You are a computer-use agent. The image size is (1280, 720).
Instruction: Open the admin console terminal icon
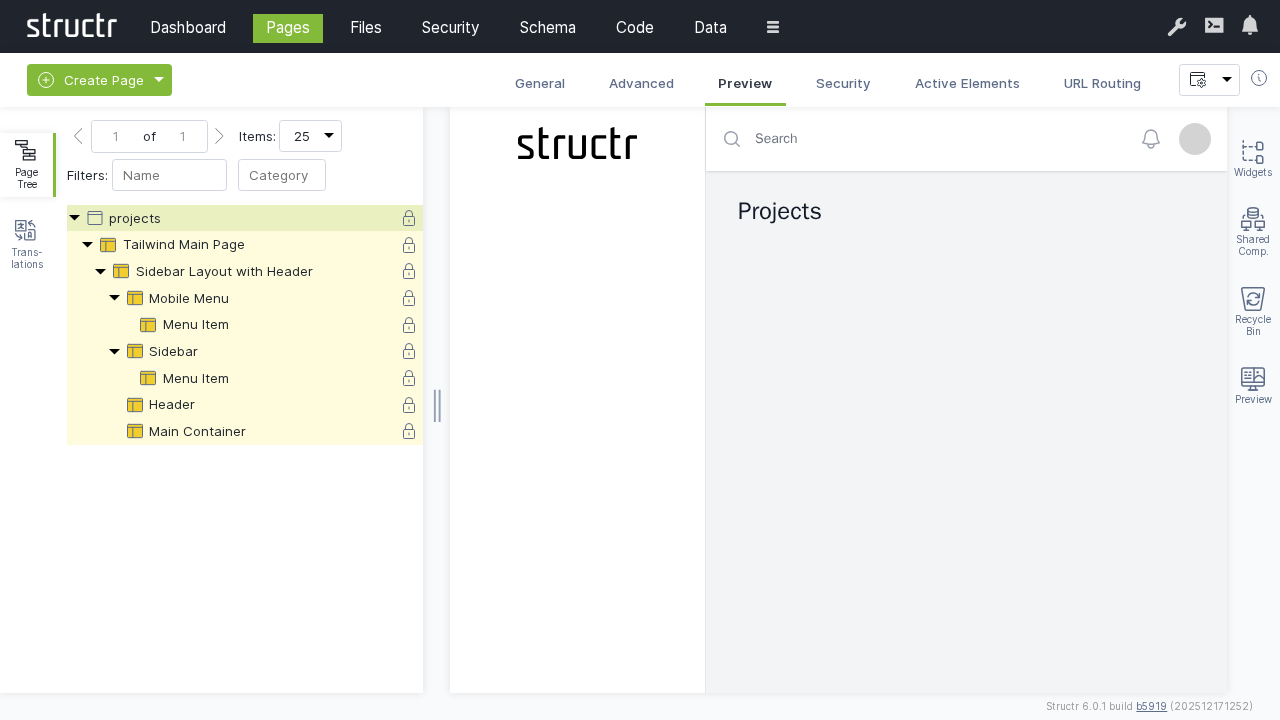(1214, 26)
